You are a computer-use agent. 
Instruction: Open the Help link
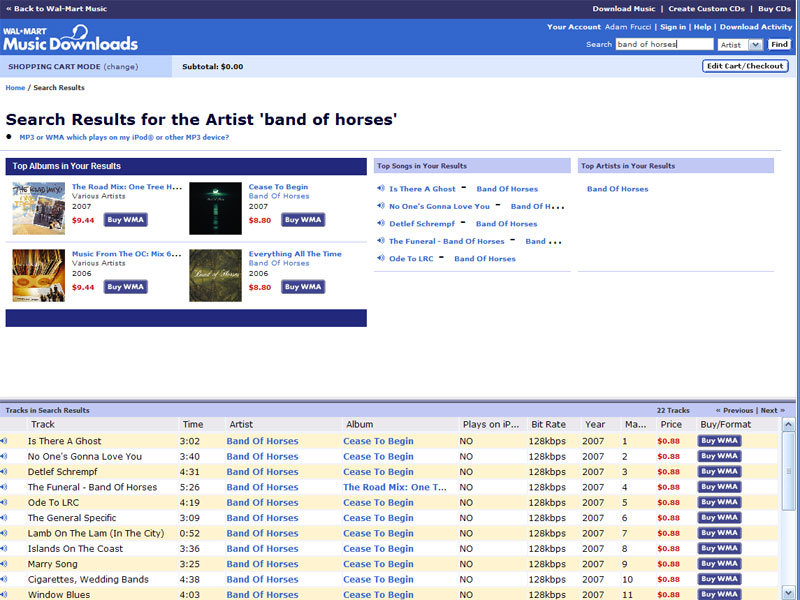point(702,27)
